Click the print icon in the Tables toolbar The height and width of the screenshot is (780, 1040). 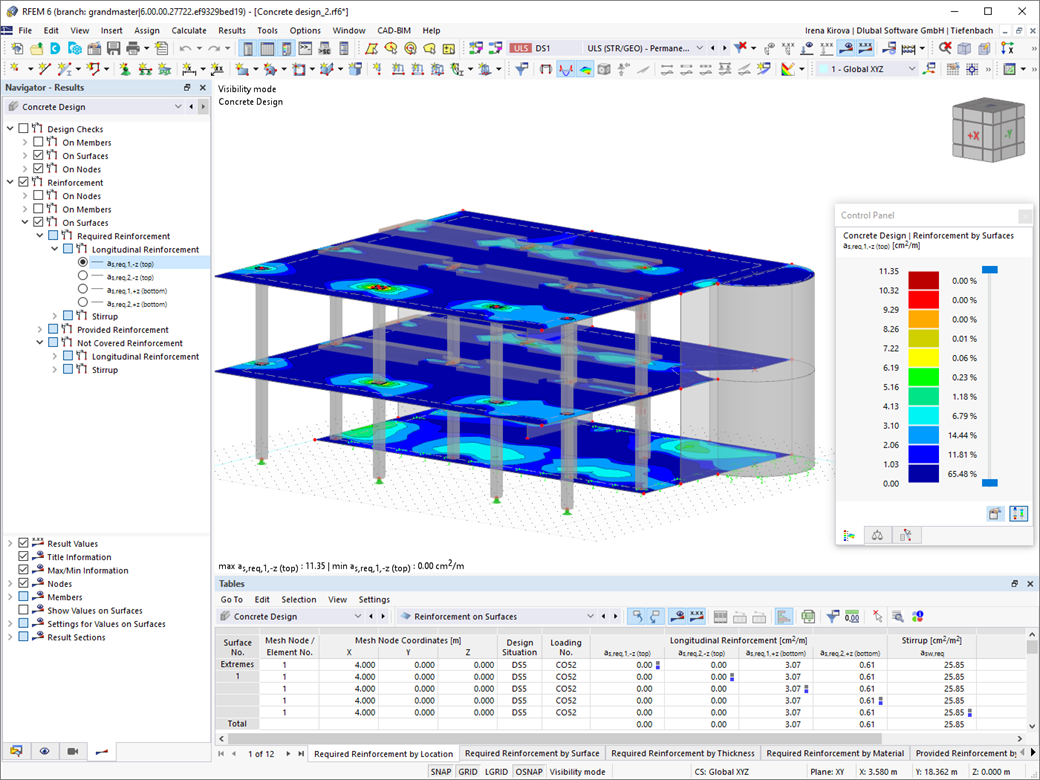(x=740, y=615)
